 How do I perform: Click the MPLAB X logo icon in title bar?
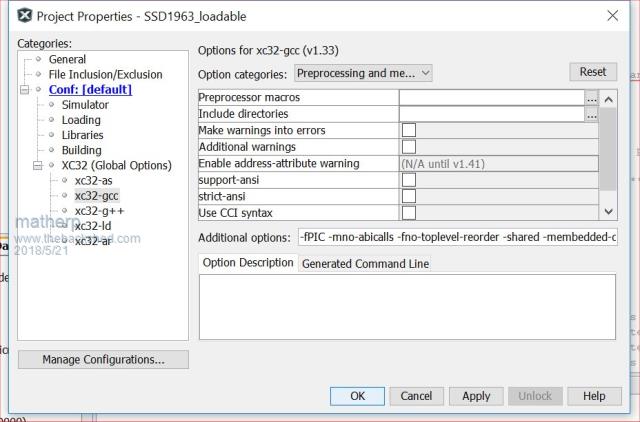(x=24, y=16)
